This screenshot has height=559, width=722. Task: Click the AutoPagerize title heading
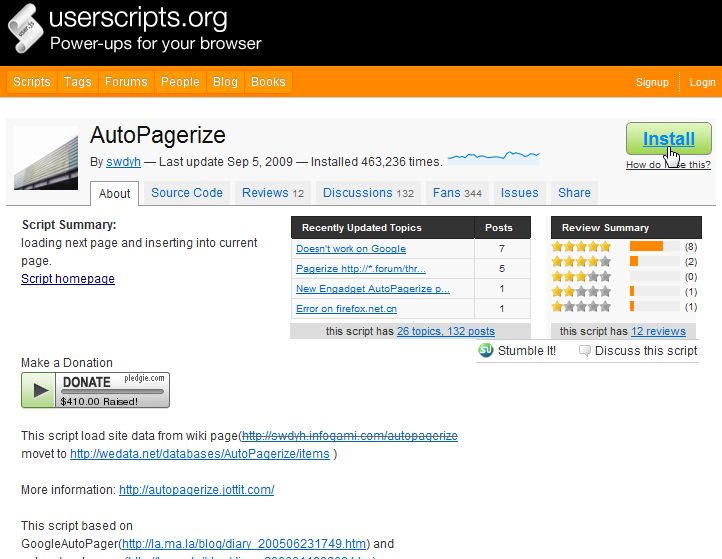(x=157, y=135)
